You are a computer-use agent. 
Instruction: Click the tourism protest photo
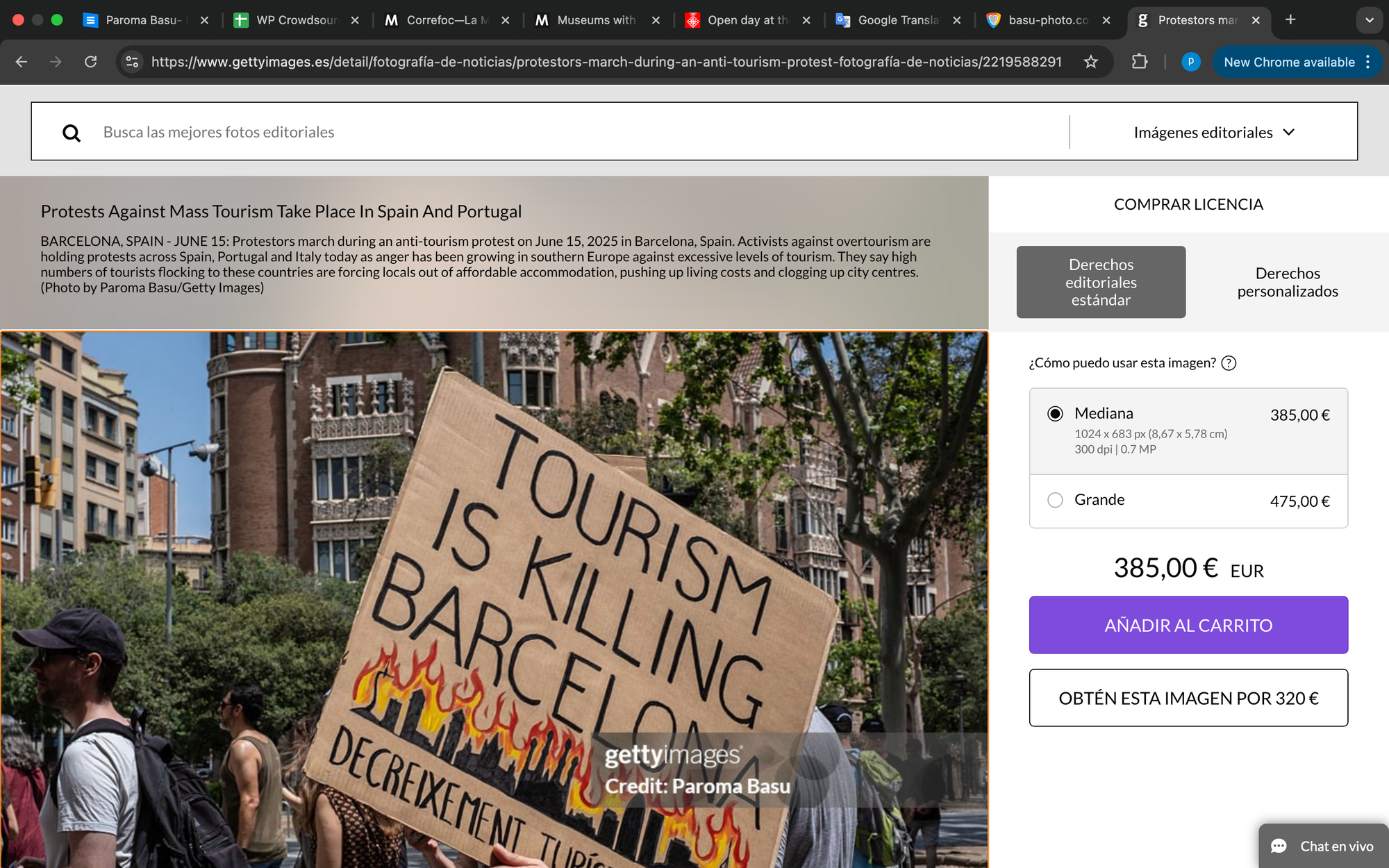tap(494, 599)
